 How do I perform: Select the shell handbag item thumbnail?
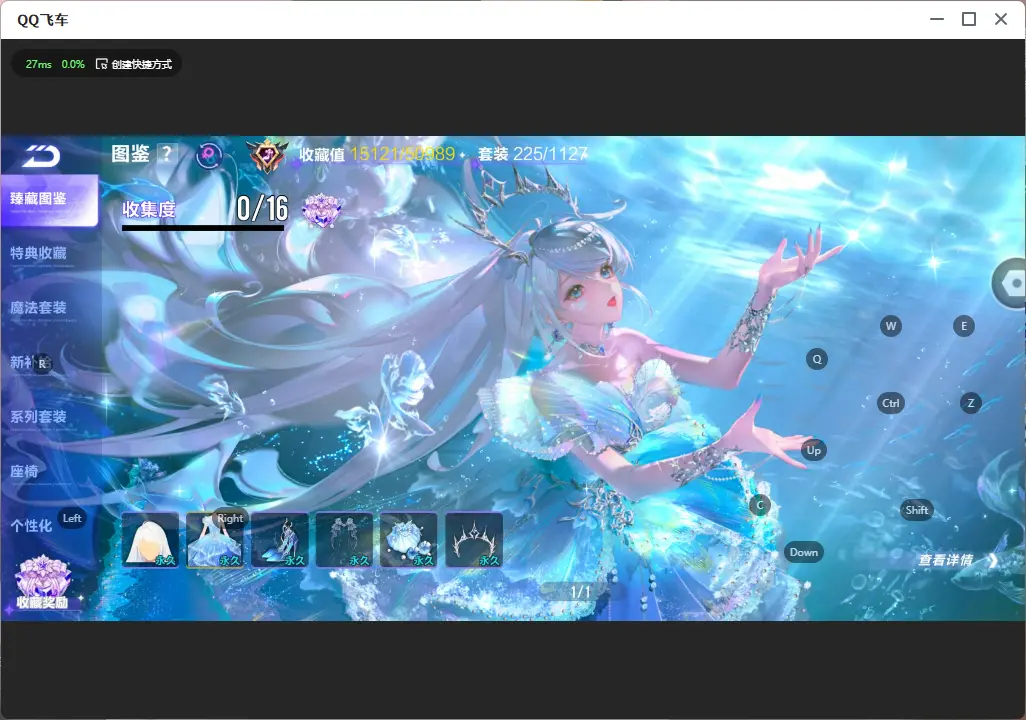click(x=409, y=539)
